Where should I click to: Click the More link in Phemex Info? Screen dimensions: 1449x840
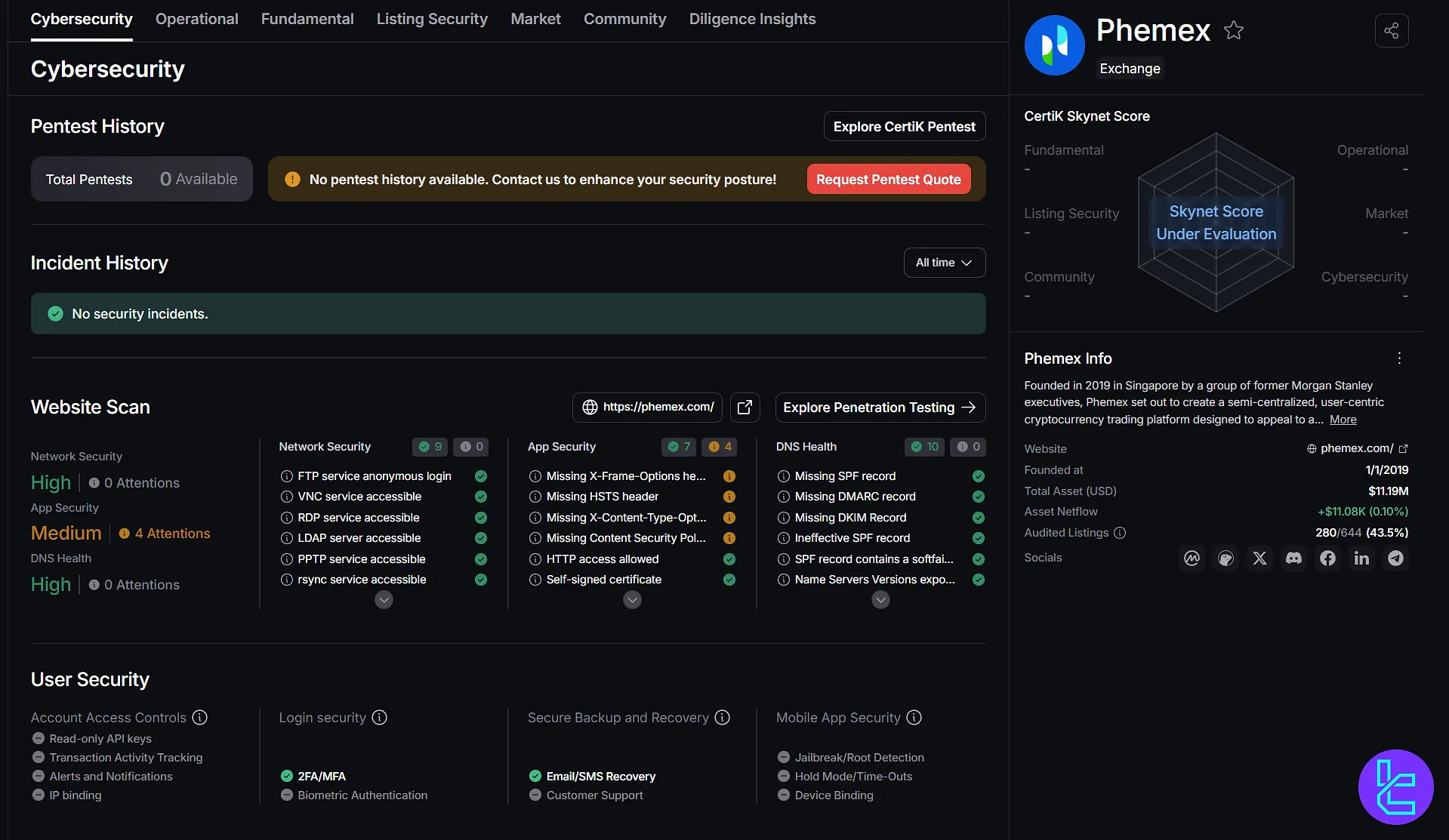click(x=1343, y=420)
